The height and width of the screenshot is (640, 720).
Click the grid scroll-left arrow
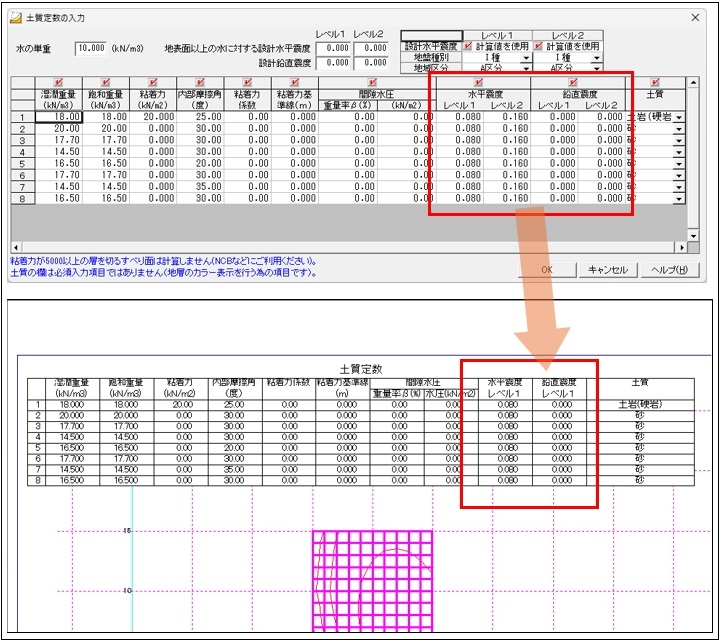tap(17, 247)
